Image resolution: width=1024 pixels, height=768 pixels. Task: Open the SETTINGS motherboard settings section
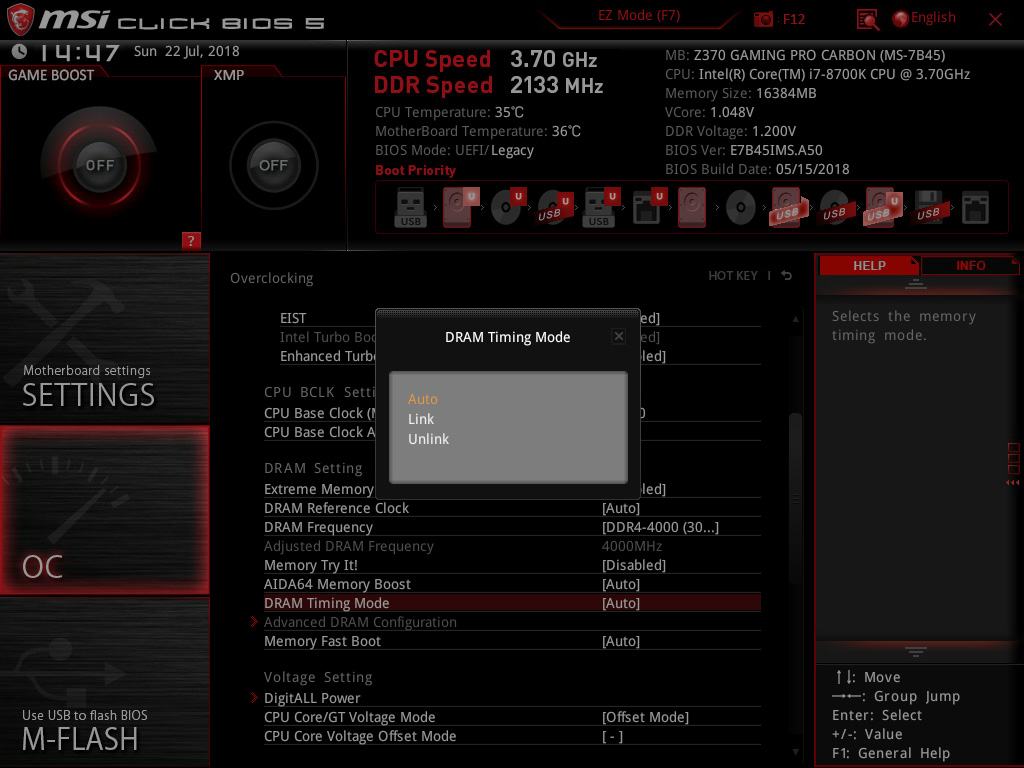point(104,338)
